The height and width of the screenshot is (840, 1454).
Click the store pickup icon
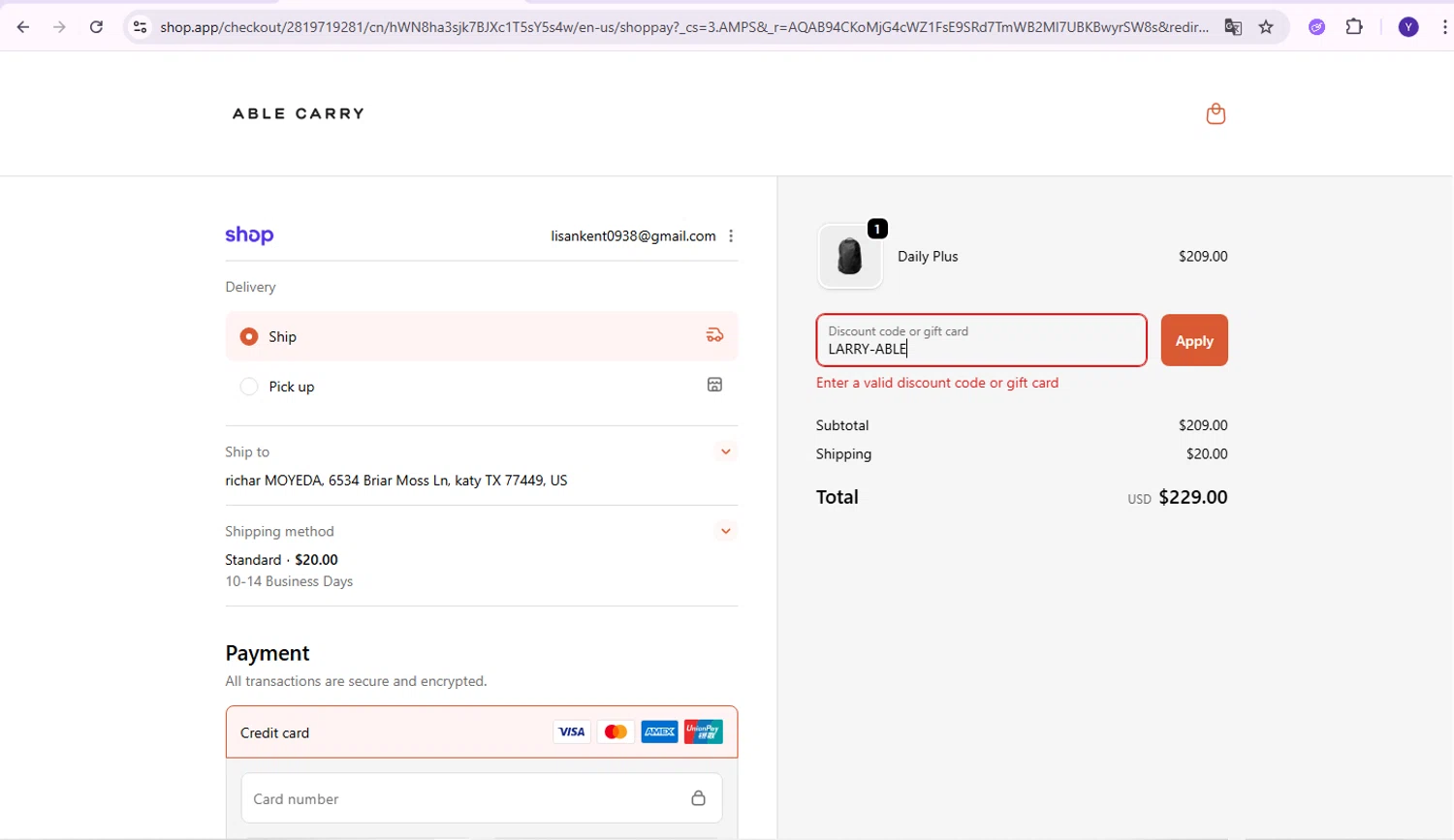tap(714, 385)
